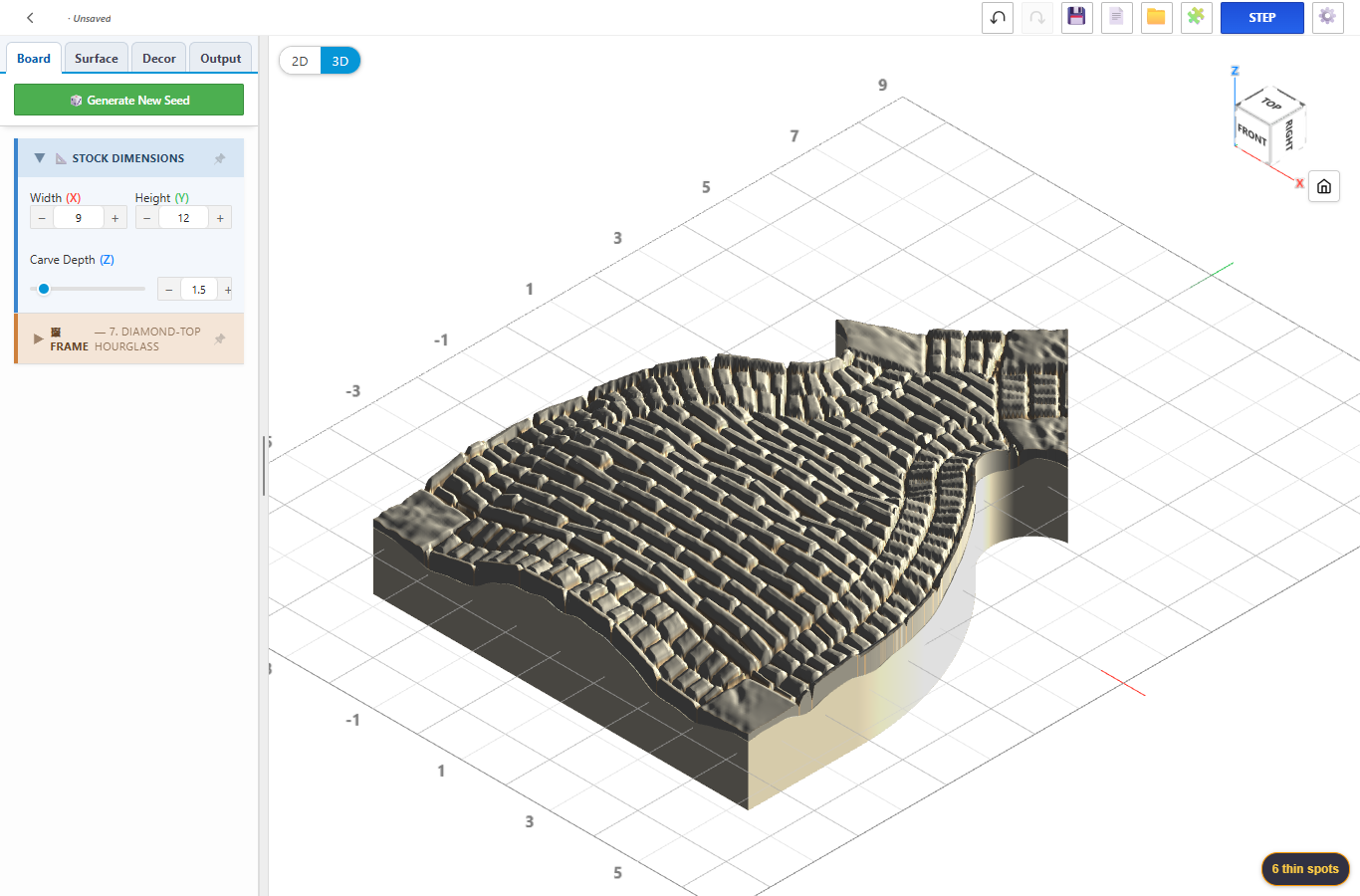Click the TOP face of view cube

click(x=1271, y=103)
